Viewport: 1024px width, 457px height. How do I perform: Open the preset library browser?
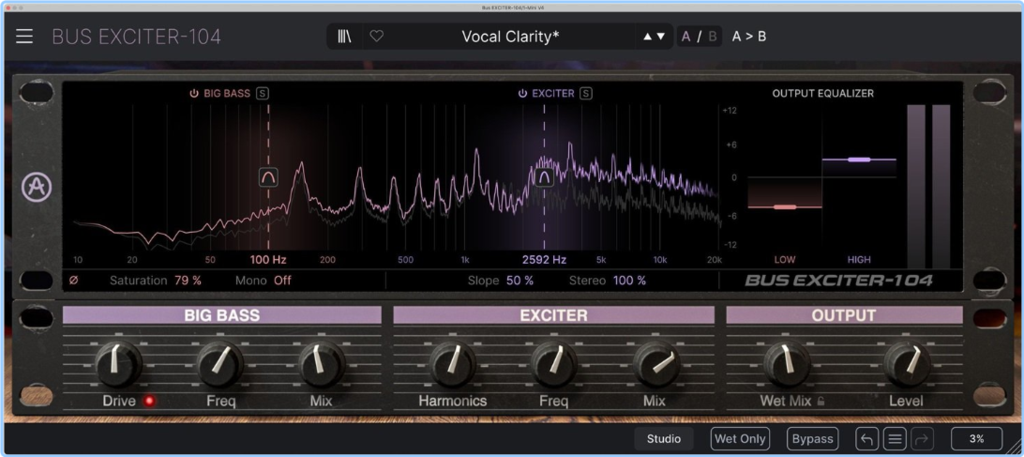(345, 37)
